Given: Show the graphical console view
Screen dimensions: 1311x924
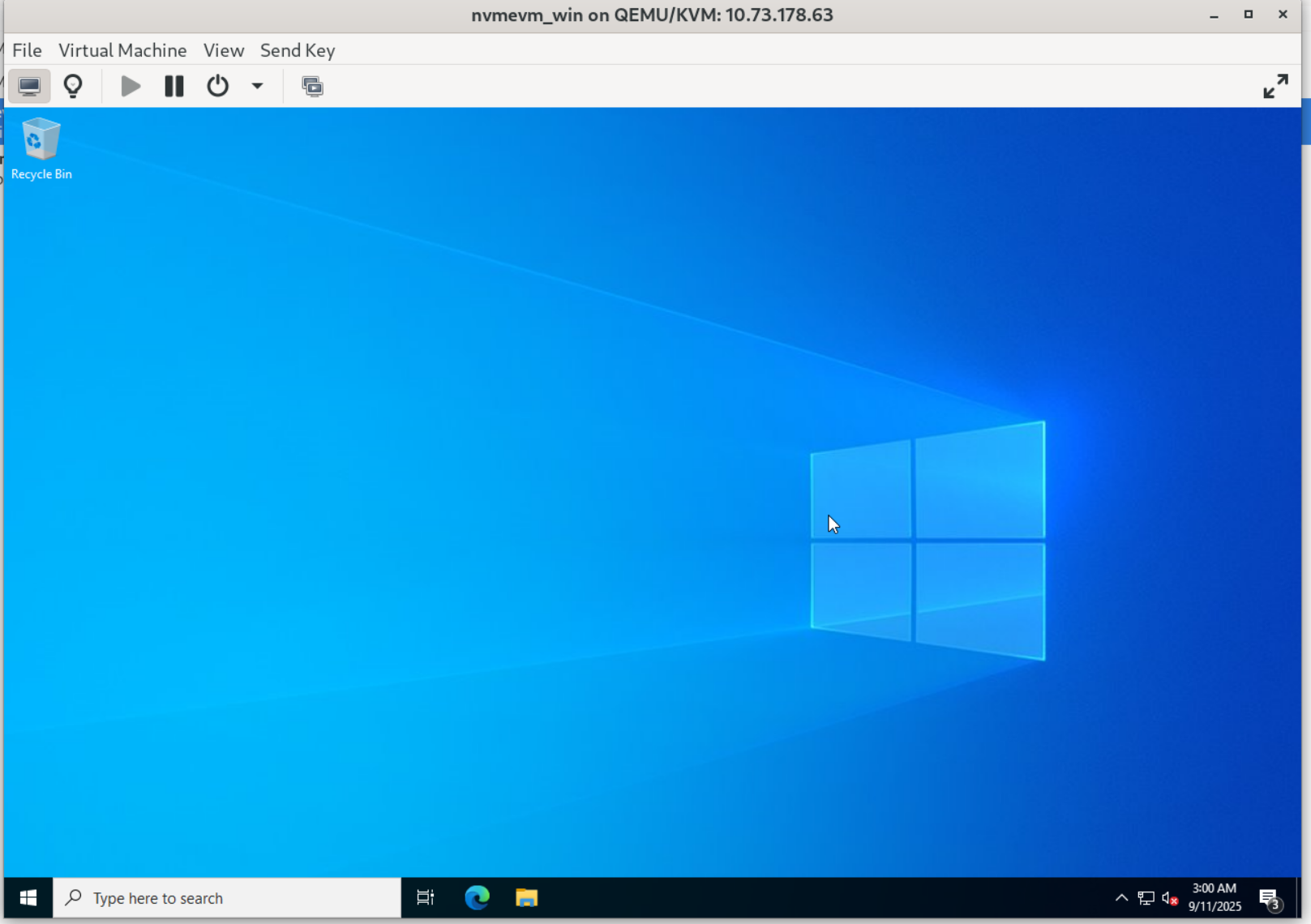Looking at the screenshot, I should click(x=29, y=86).
